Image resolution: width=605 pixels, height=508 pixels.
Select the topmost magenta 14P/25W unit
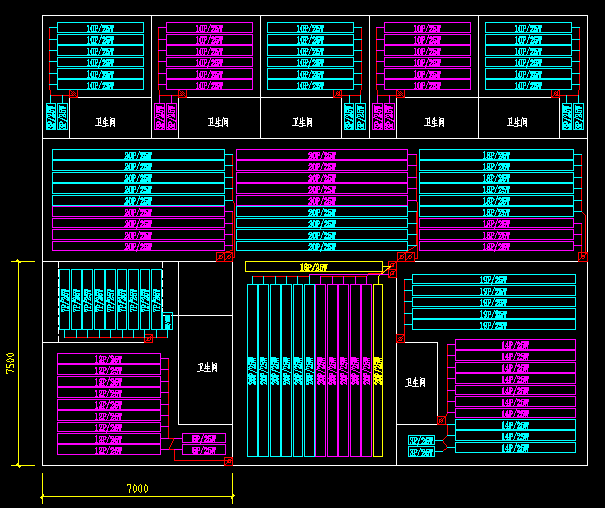pyautogui.click(x=514, y=345)
